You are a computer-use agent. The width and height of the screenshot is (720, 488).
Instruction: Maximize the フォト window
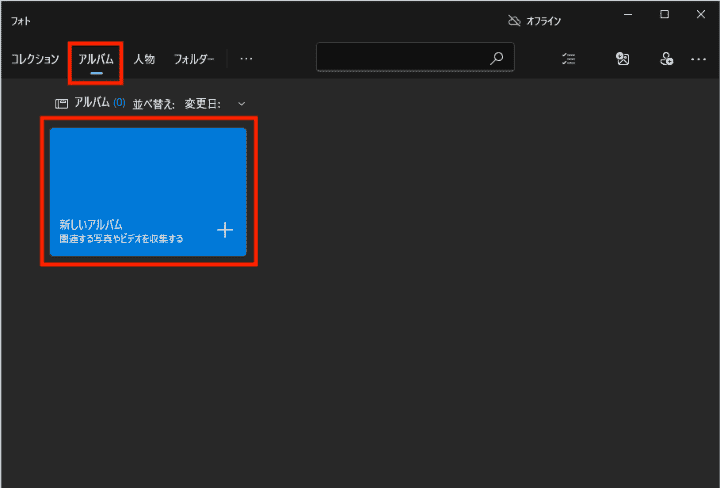(664, 14)
